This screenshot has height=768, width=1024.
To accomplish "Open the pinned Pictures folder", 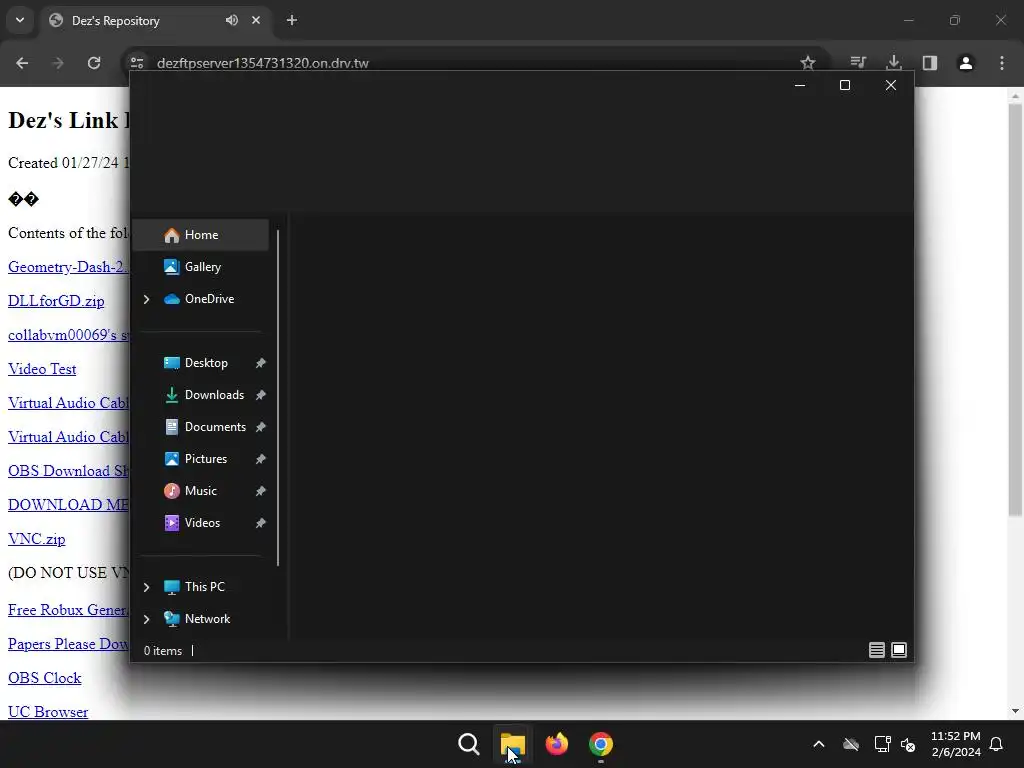I will click(200, 459).
